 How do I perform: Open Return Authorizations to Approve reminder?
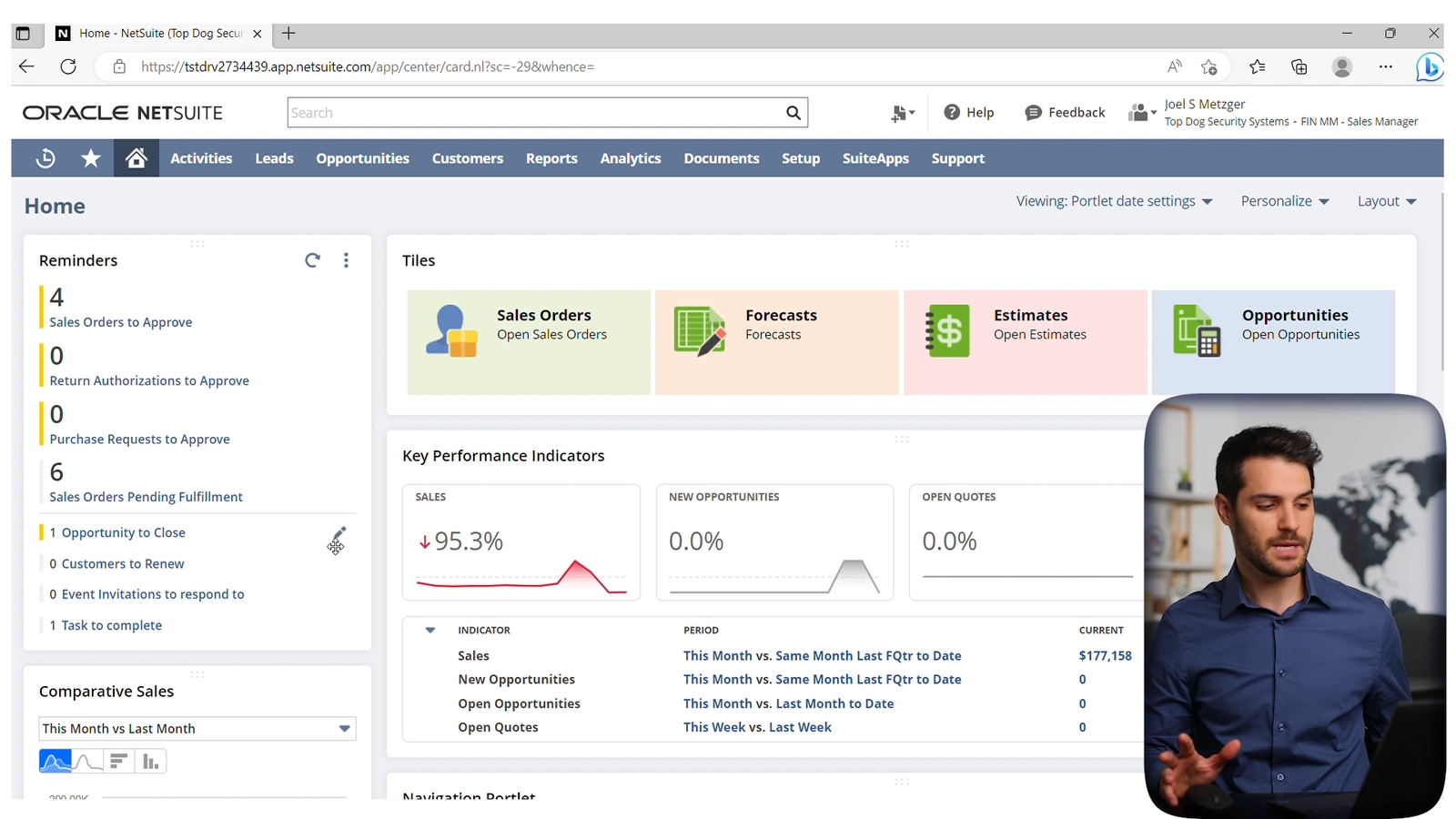[149, 380]
